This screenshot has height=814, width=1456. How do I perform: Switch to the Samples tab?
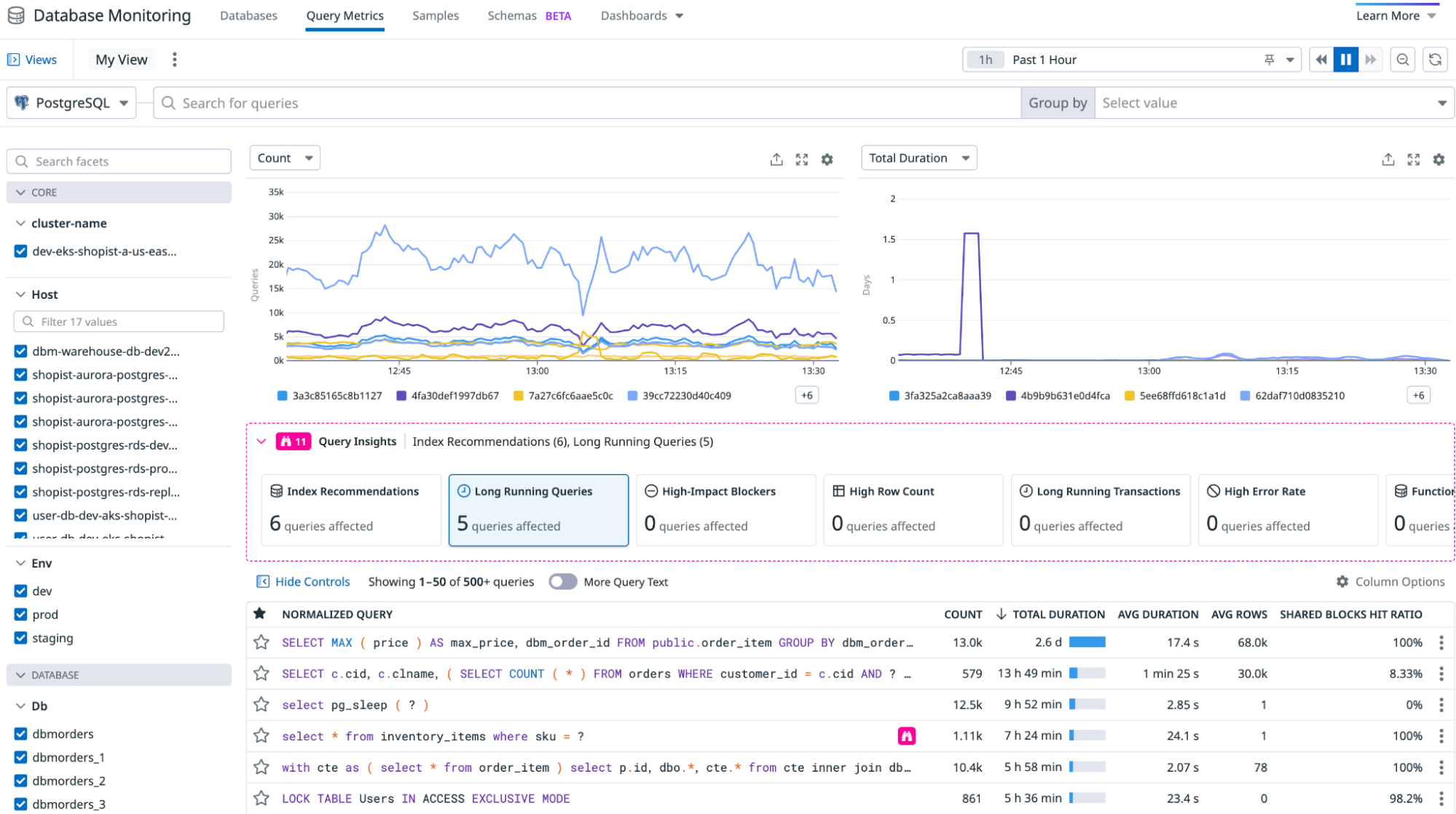click(x=435, y=15)
